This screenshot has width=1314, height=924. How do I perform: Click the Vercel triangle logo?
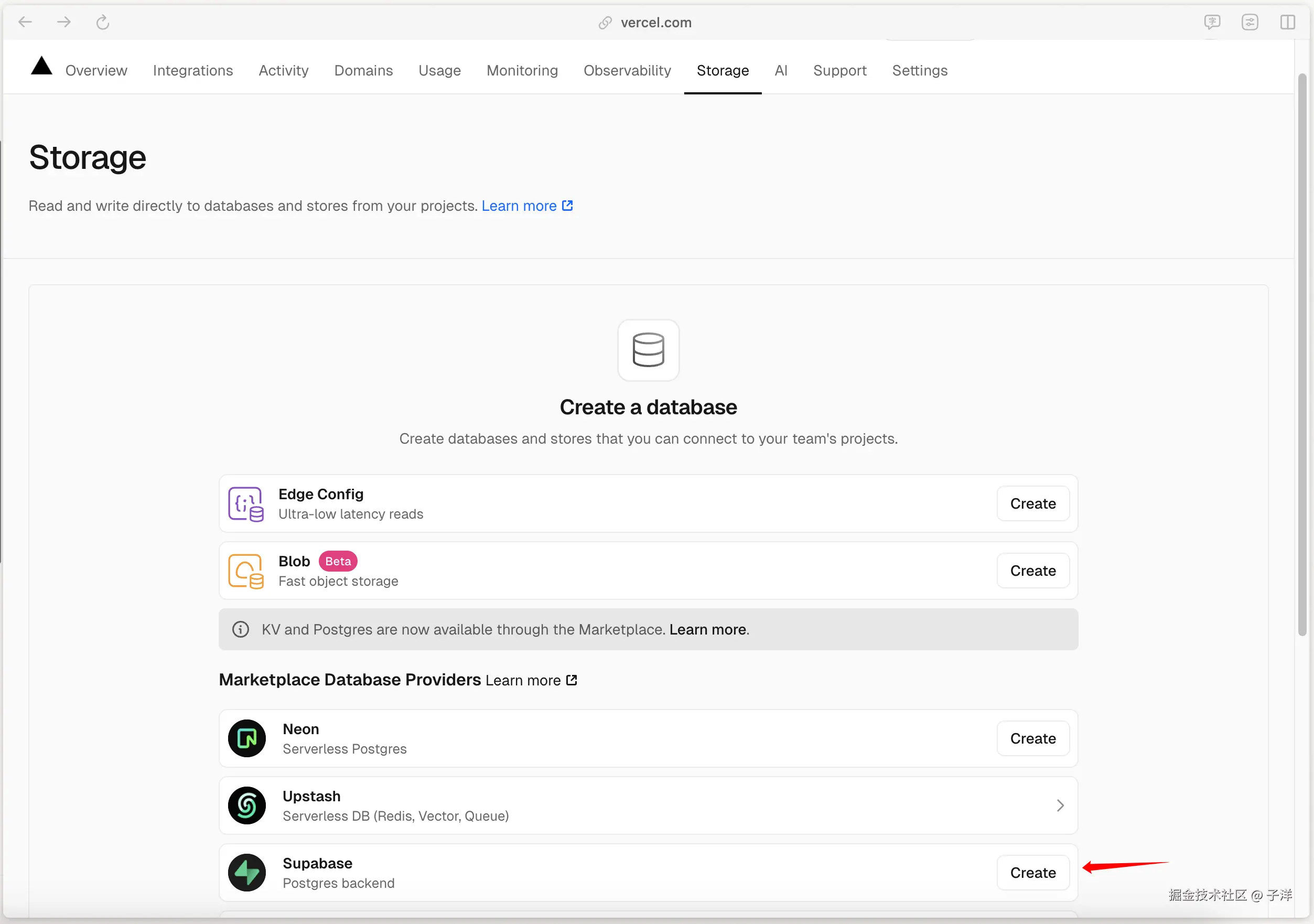[x=41, y=67]
